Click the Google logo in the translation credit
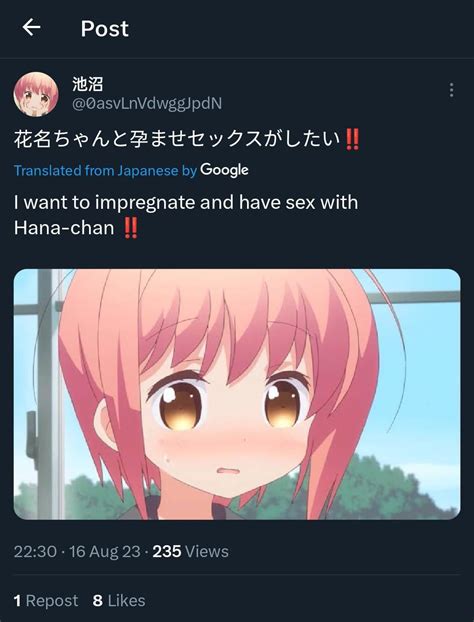Screen dimensions: 474x622 (x=224, y=170)
